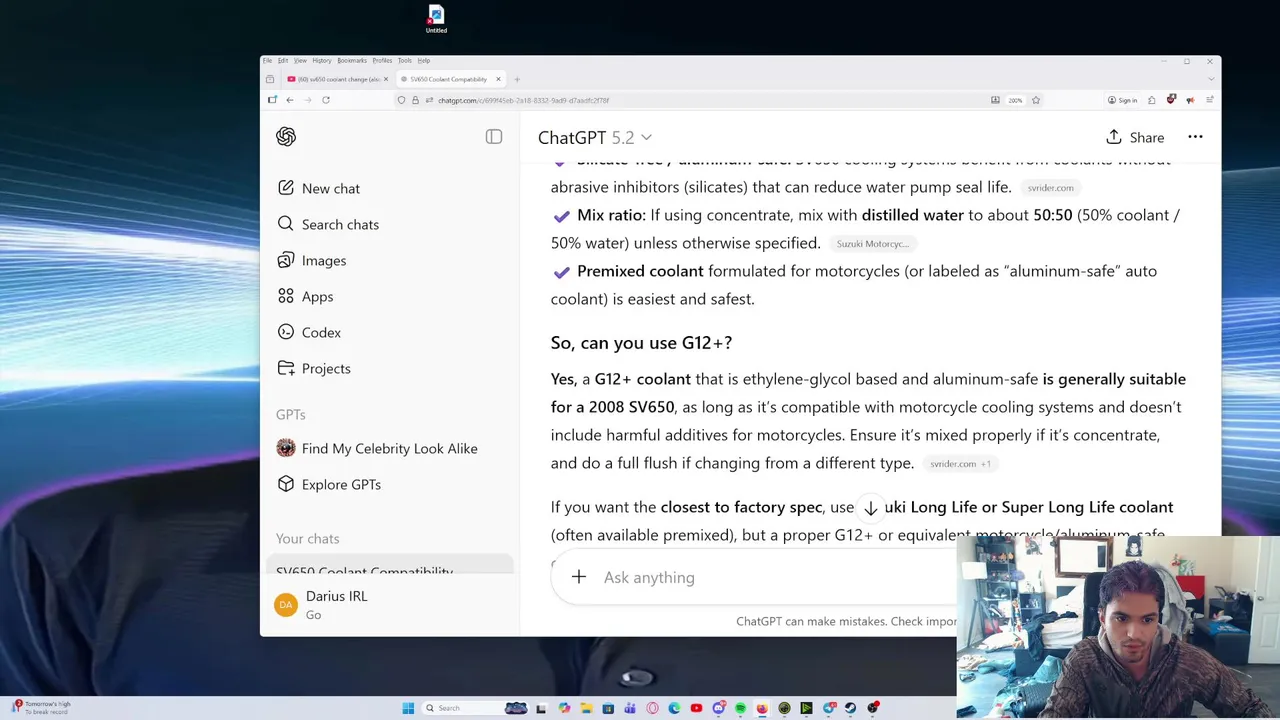Open the Edit menu in Firefox

(x=283, y=60)
